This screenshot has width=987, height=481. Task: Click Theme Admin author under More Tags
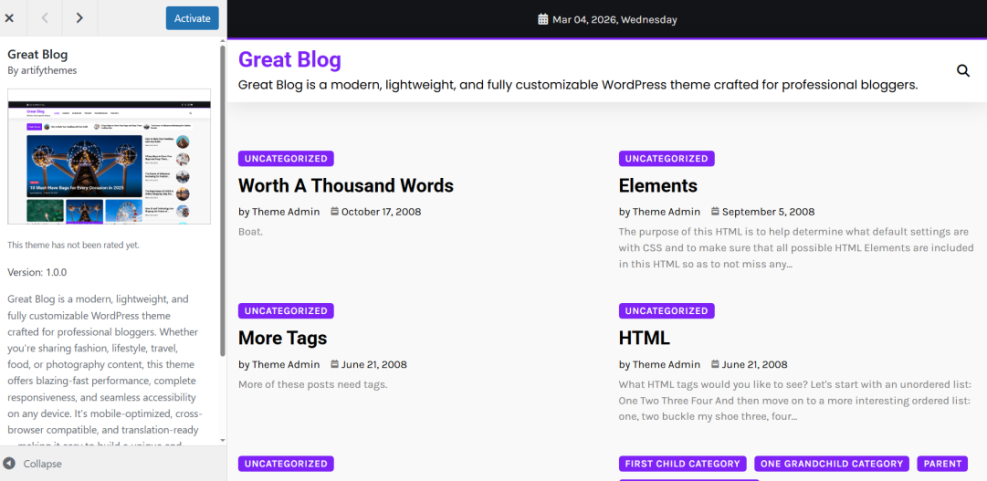[x=286, y=365]
